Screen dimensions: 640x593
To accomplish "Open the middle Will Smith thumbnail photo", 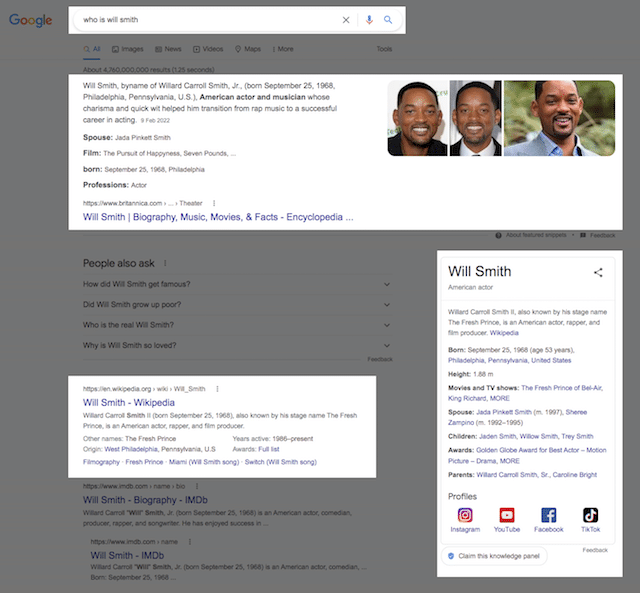I will (476, 118).
